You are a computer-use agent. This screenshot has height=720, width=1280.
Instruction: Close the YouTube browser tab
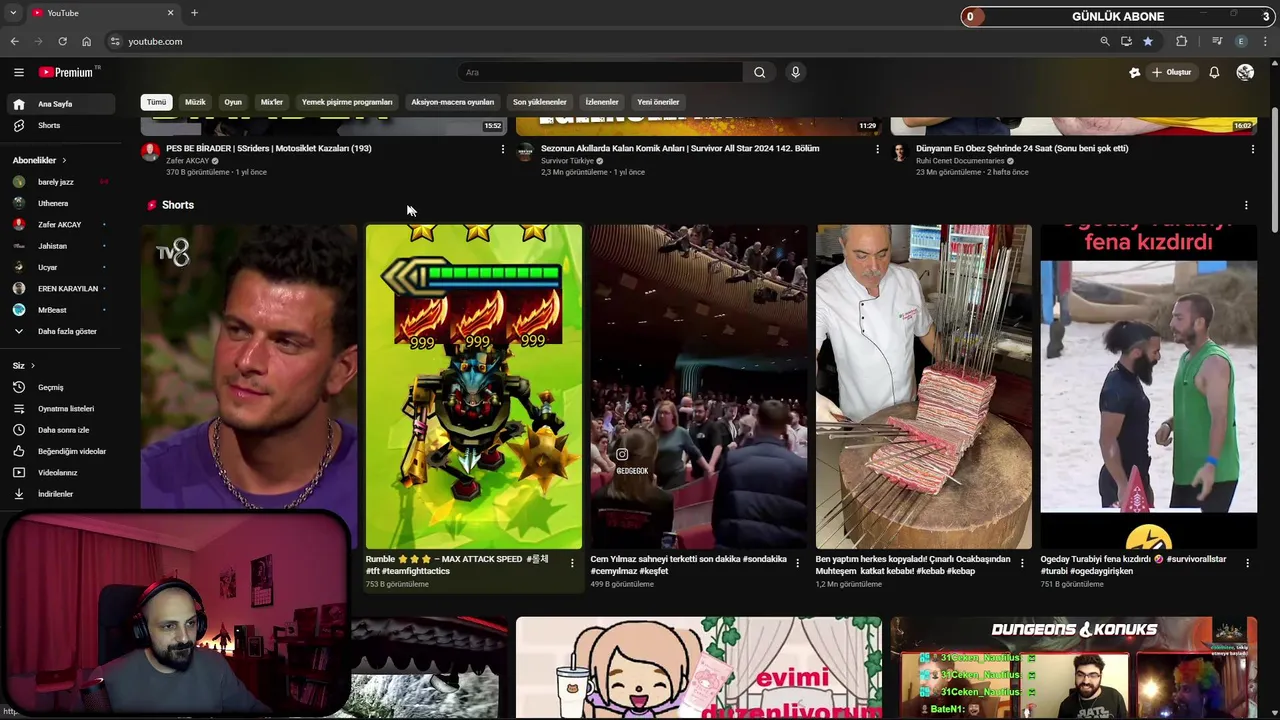(170, 13)
